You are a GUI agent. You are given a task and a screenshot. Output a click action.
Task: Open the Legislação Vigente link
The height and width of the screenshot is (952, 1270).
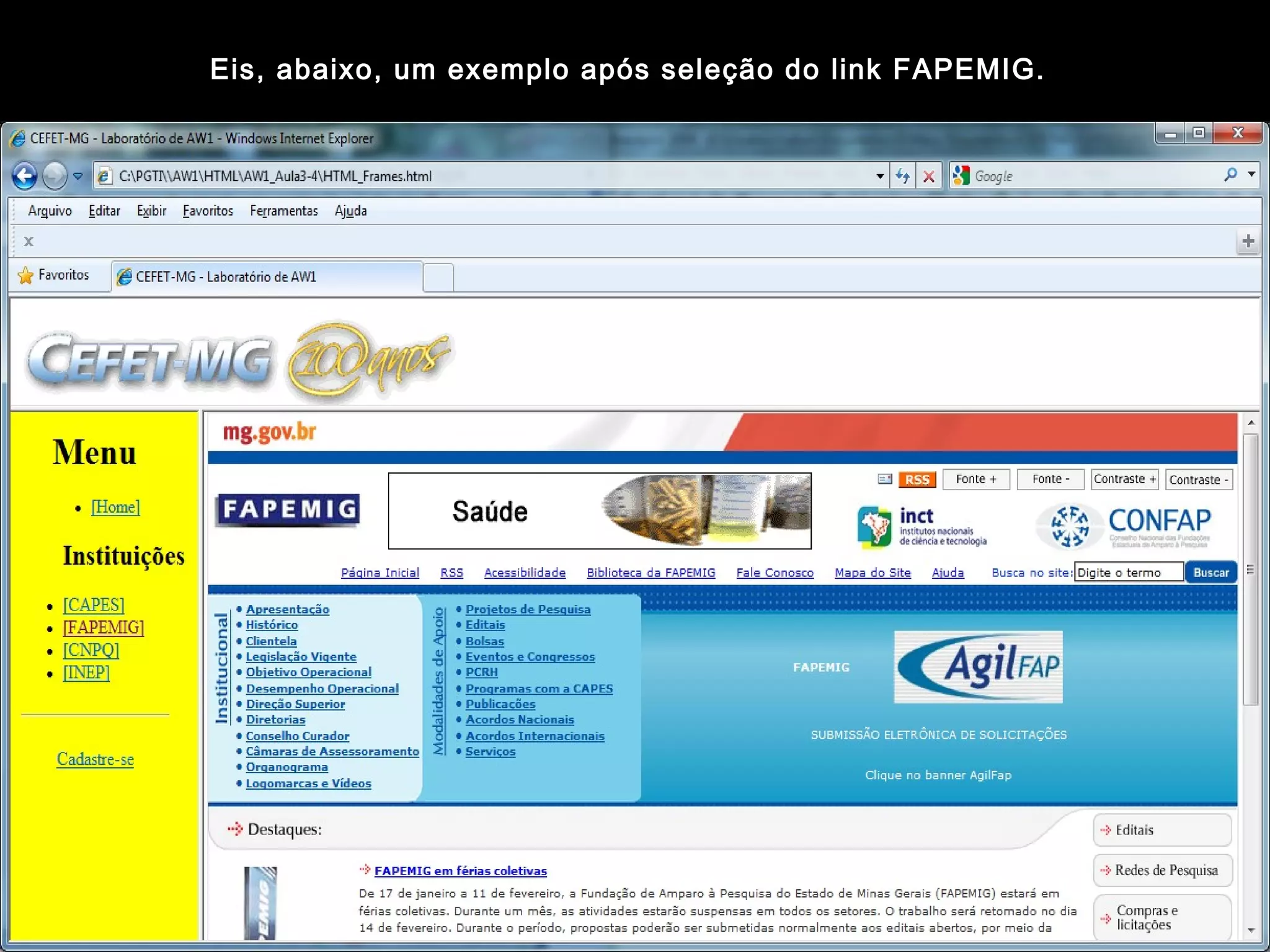click(301, 656)
